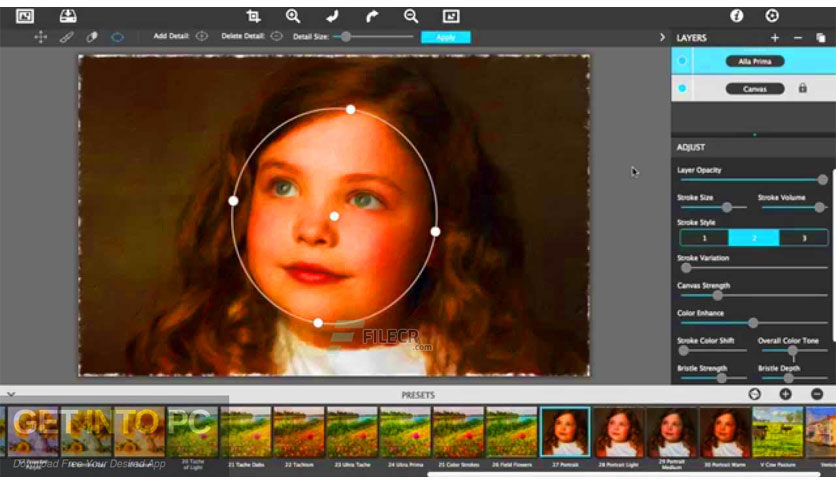Delete a preset with the minus icon

click(817, 394)
